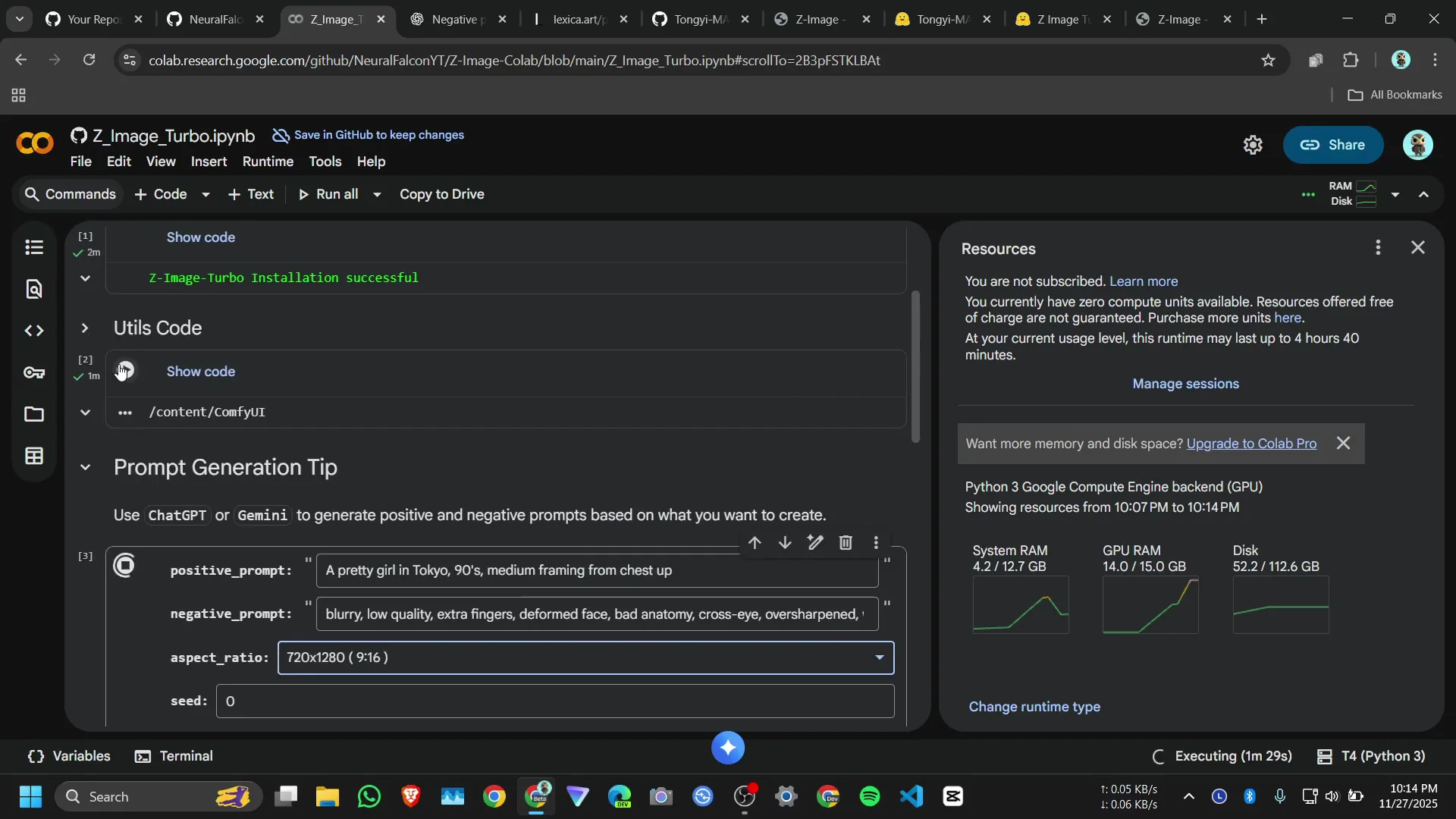This screenshot has width=1456, height=819.
Task: Open the Secrets key icon
Action: [x=34, y=372]
